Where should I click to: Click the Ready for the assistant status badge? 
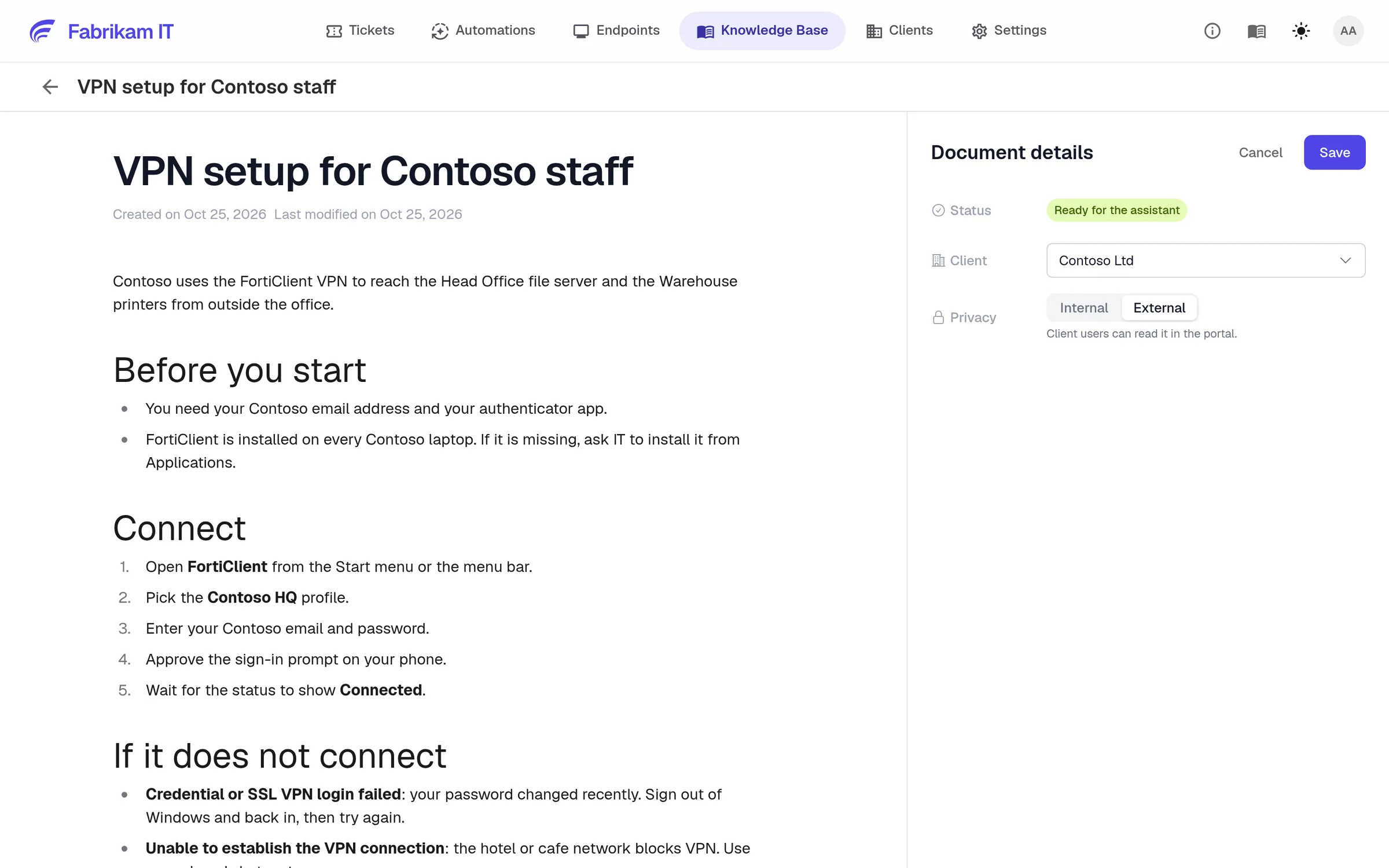[x=1116, y=210]
